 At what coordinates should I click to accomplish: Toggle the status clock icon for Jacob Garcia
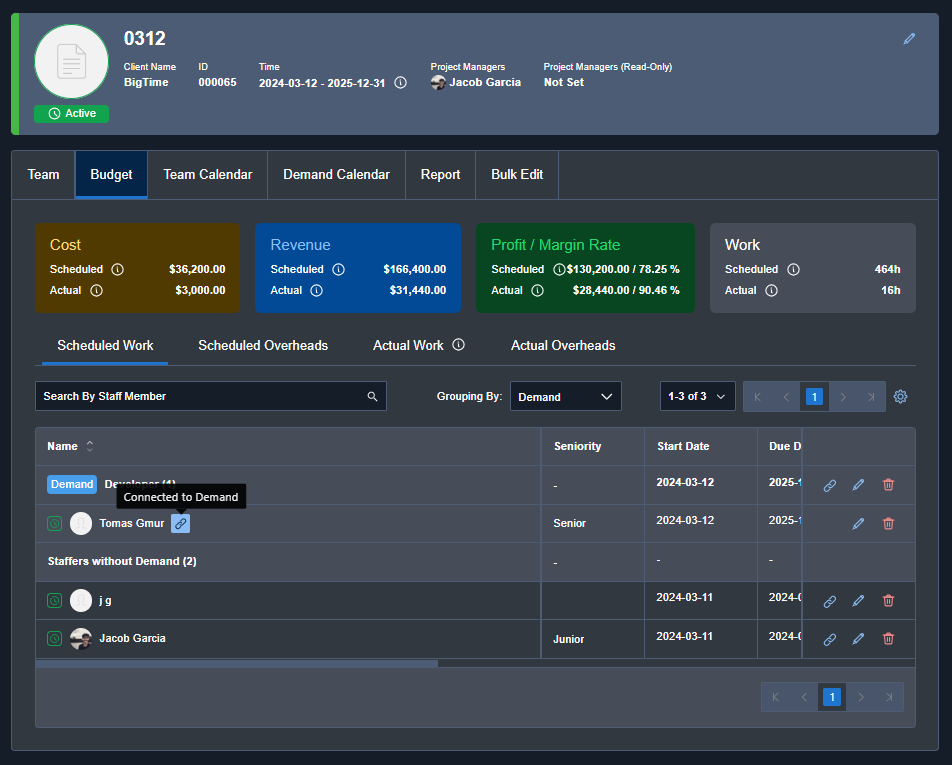pos(54,638)
